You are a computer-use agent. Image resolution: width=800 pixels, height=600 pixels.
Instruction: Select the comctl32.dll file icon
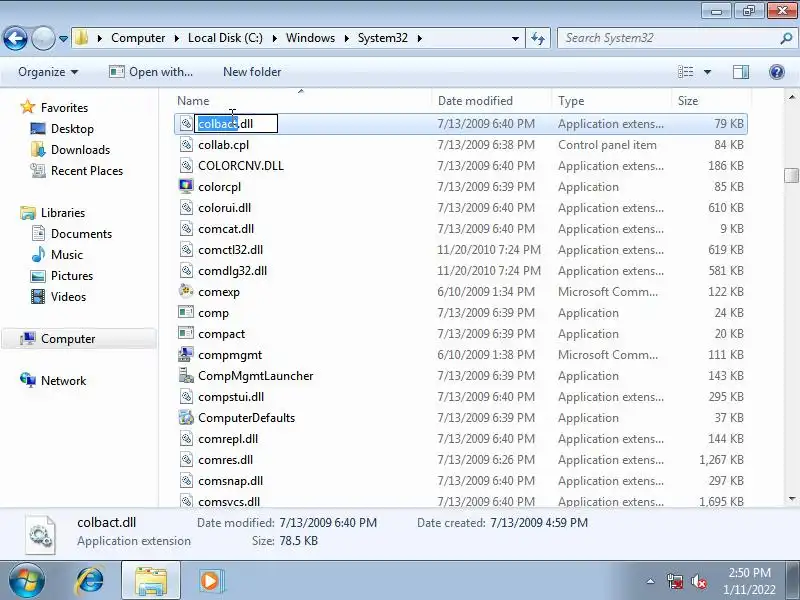[186, 249]
